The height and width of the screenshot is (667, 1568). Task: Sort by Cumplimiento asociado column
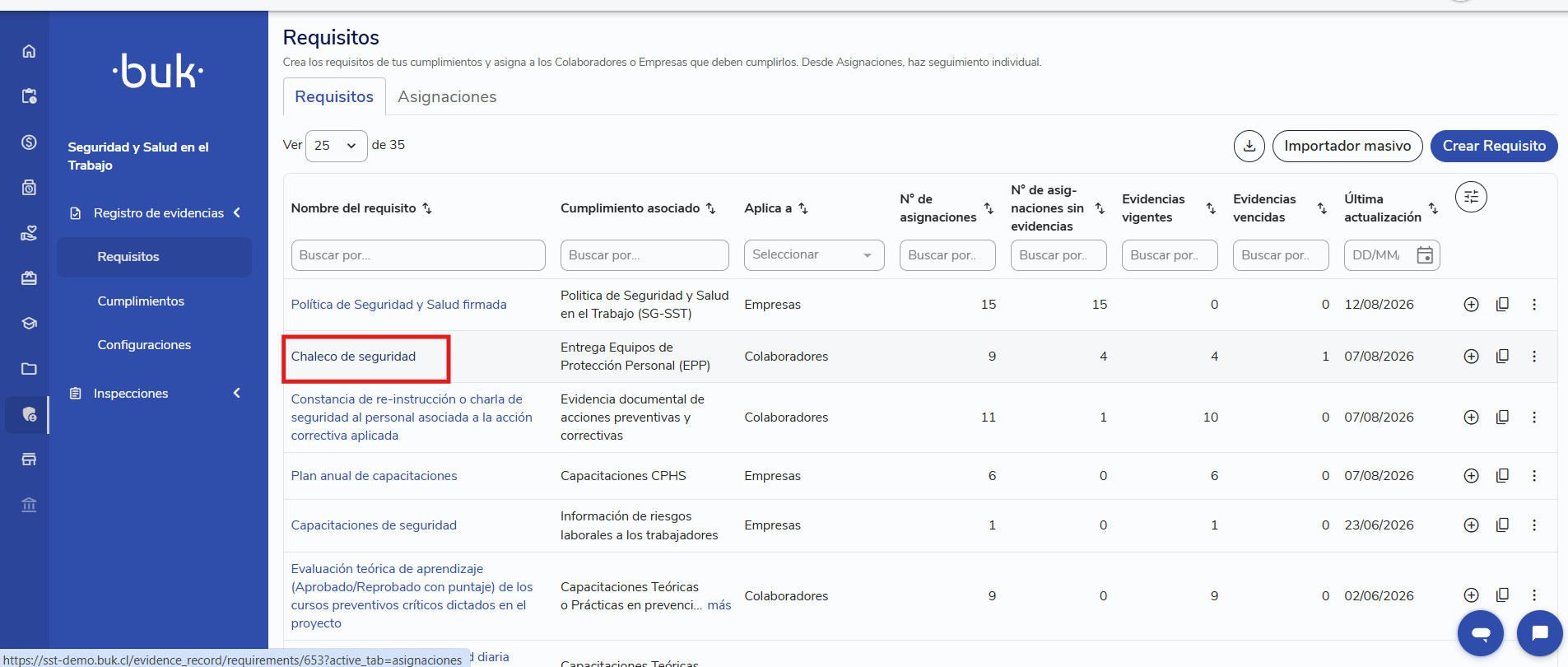coord(710,208)
